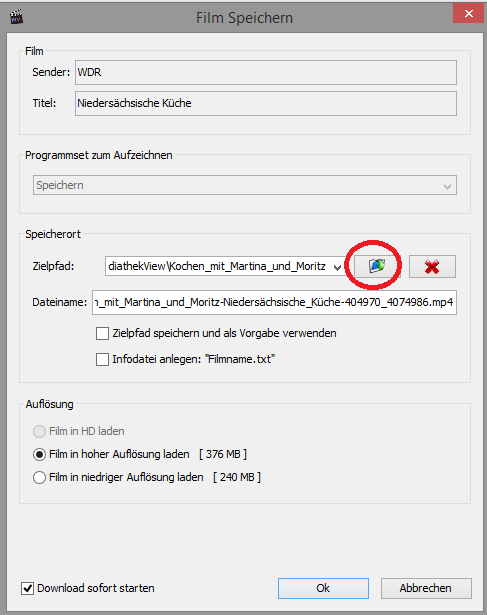Screen dimensions: 487x615
Task: Clear Zielpfad history with red X
Action: (432, 267)
